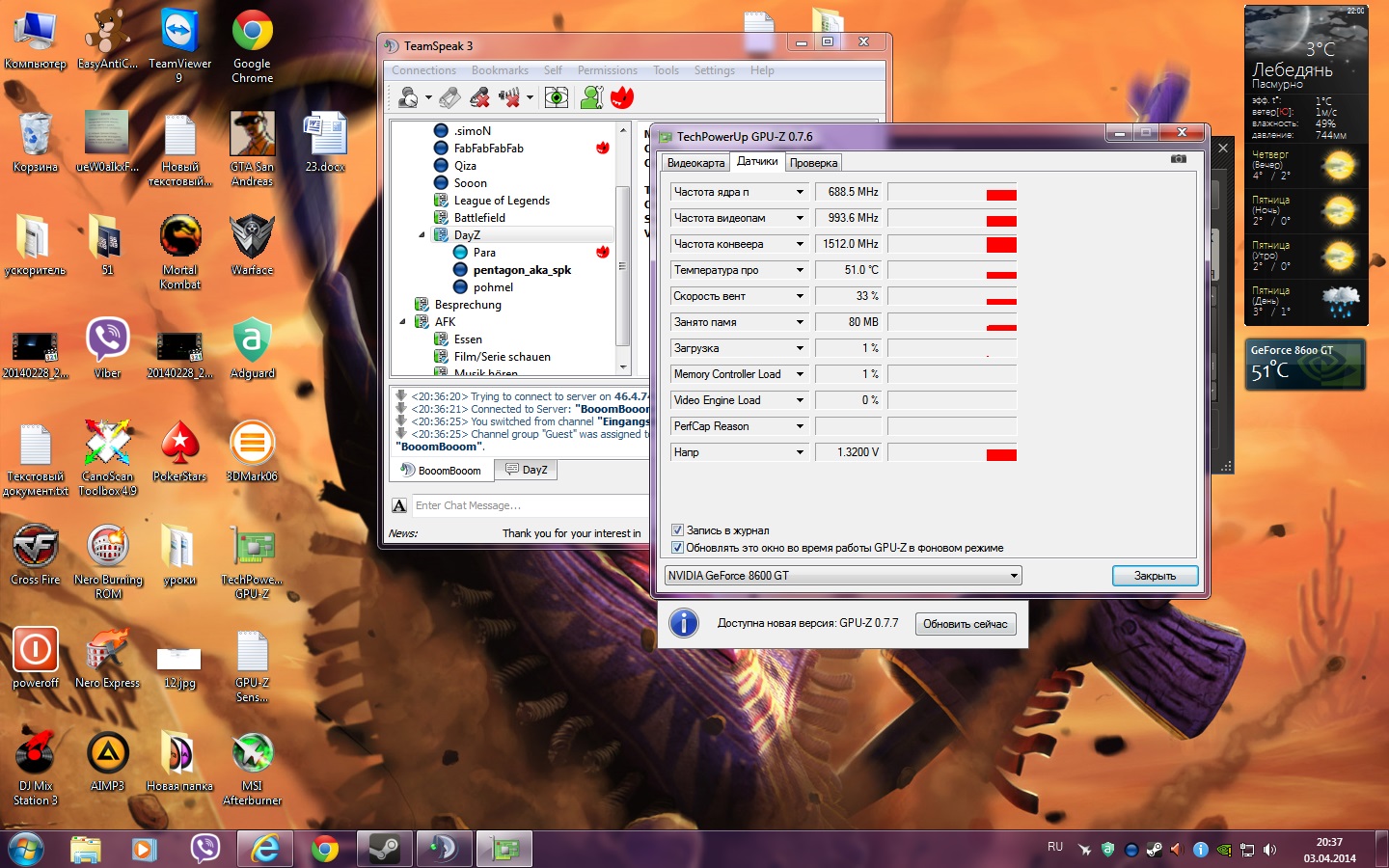Select BooomBooom chat tab in TeamSpeak
Image resolution: width=1389 pixels, height=868 pixels.
pyautogui.click(x=442, y=471)
